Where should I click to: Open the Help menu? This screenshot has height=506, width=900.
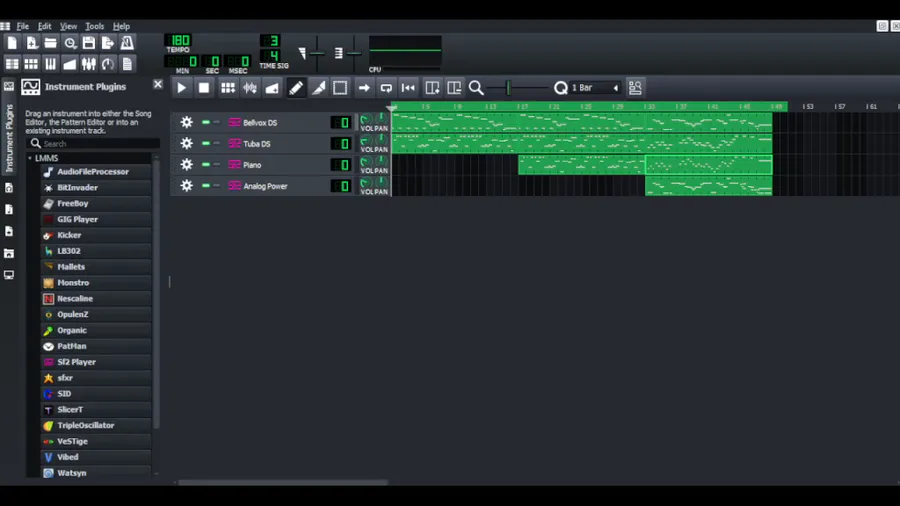121,26
